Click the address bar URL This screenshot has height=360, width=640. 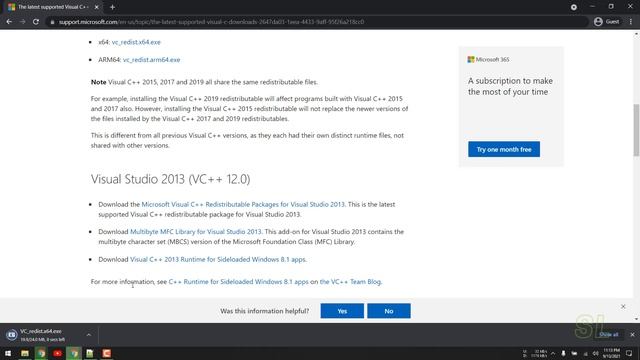[211, 22]
